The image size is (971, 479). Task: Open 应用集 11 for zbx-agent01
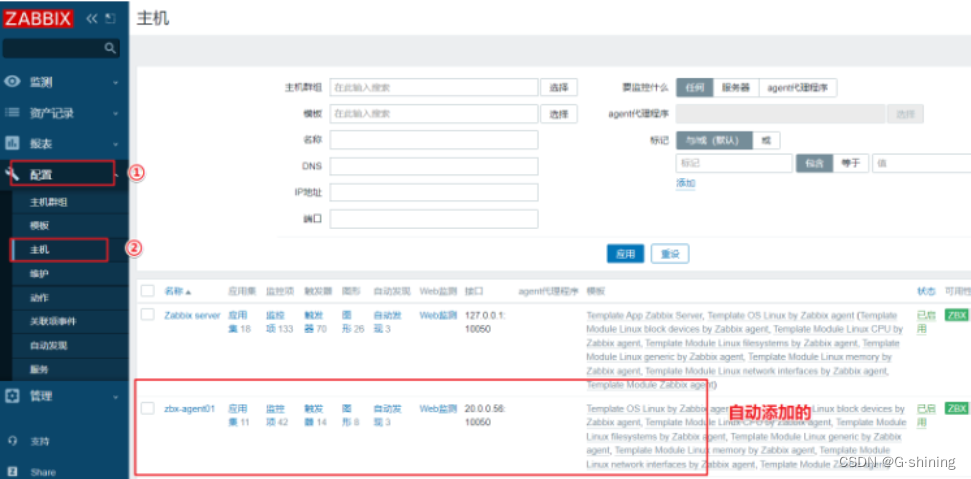click(x=239, y=415)
